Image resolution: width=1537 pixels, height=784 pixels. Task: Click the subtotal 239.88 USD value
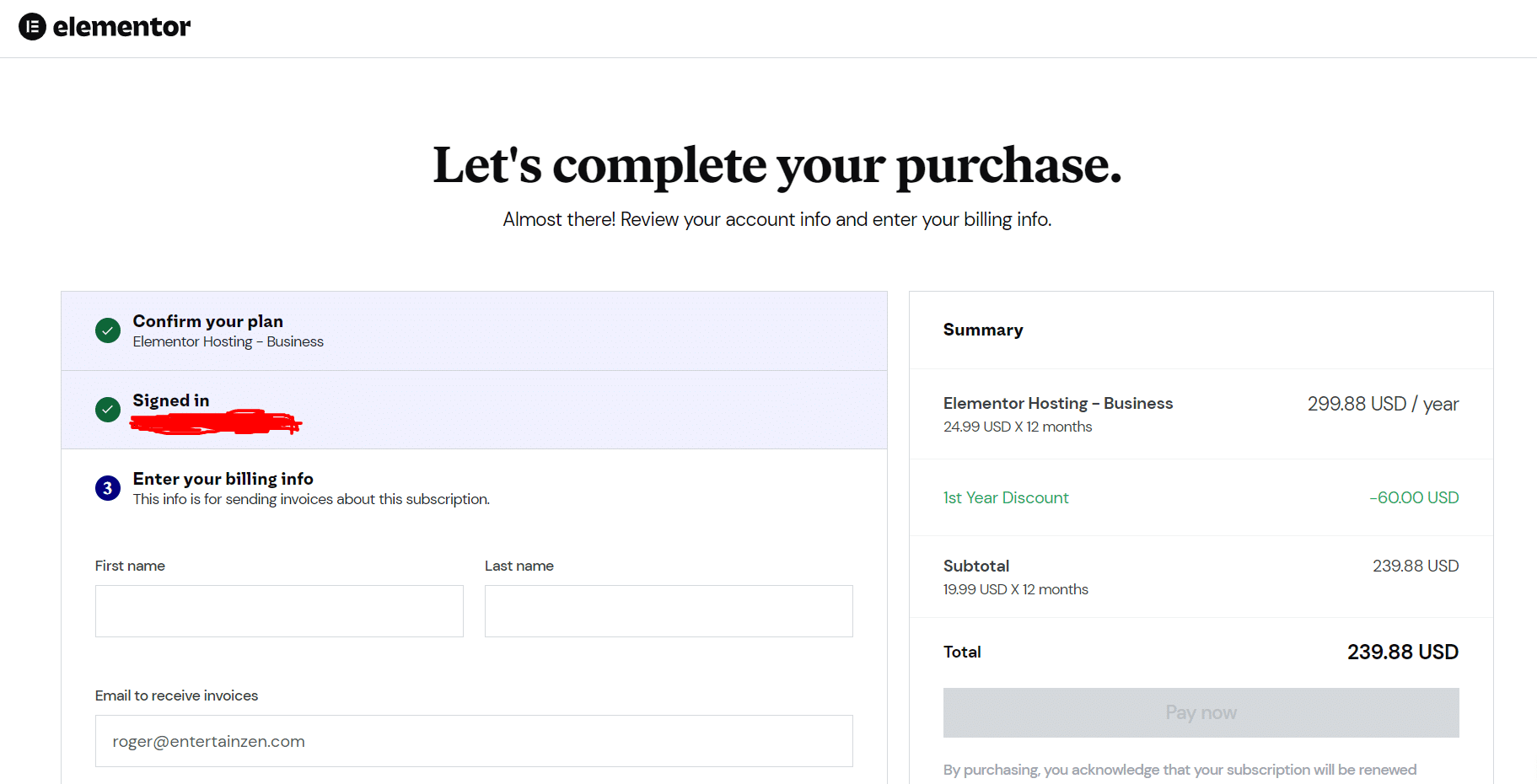pos(1416,566)
